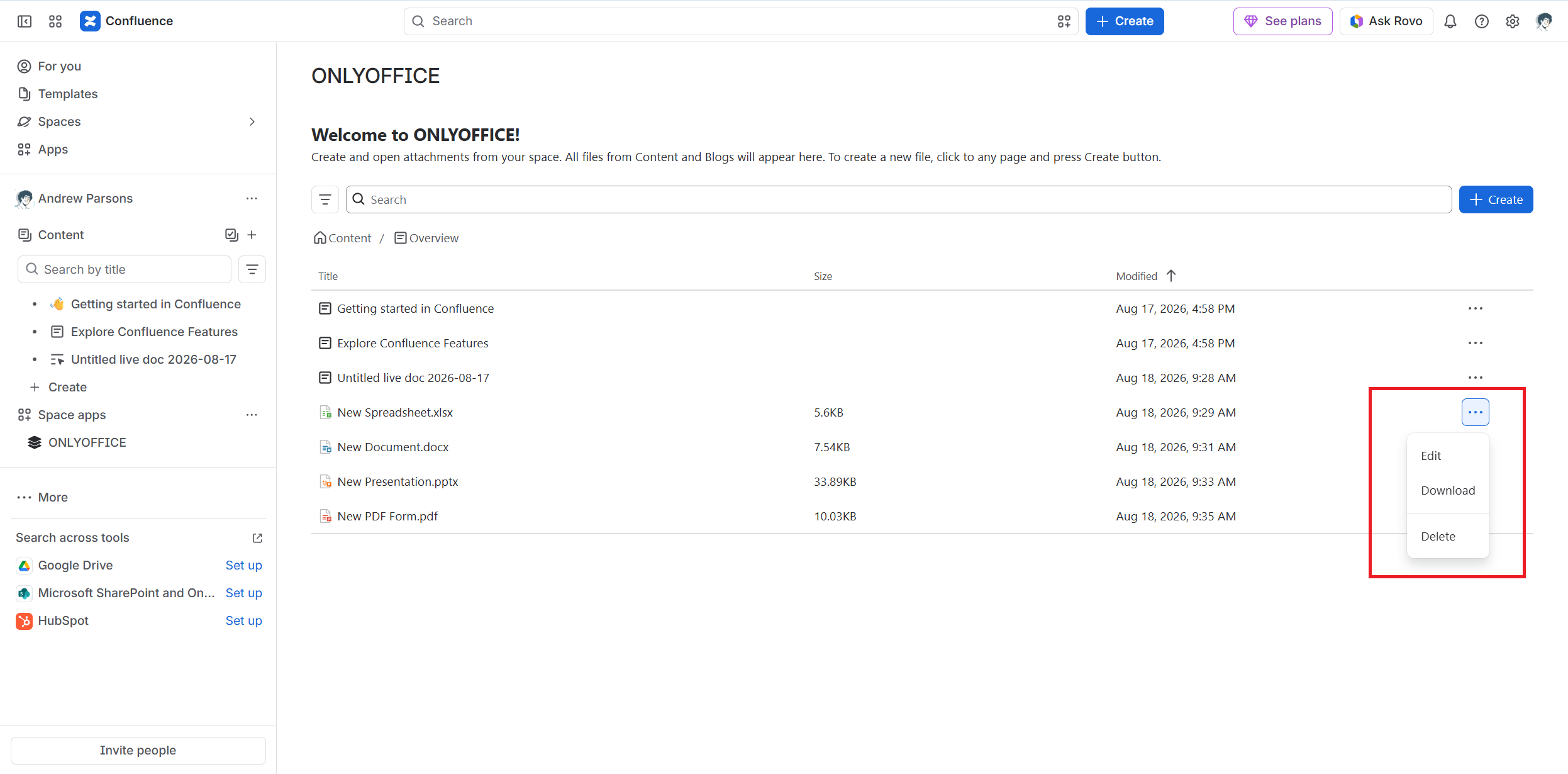Viewport: 1568px width, 774px height.
Task: Click New Spreadsheet.xlsx file icon
Action: point(325,412)
